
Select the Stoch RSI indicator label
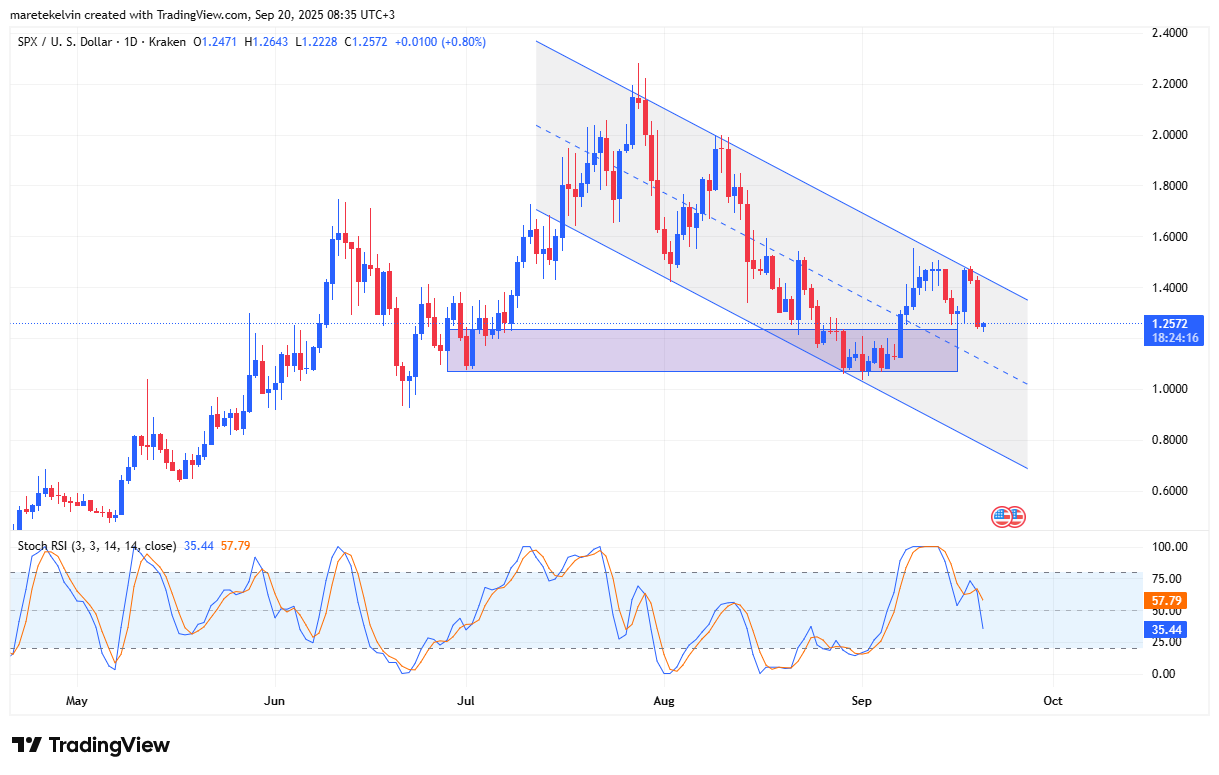(96, 545)
